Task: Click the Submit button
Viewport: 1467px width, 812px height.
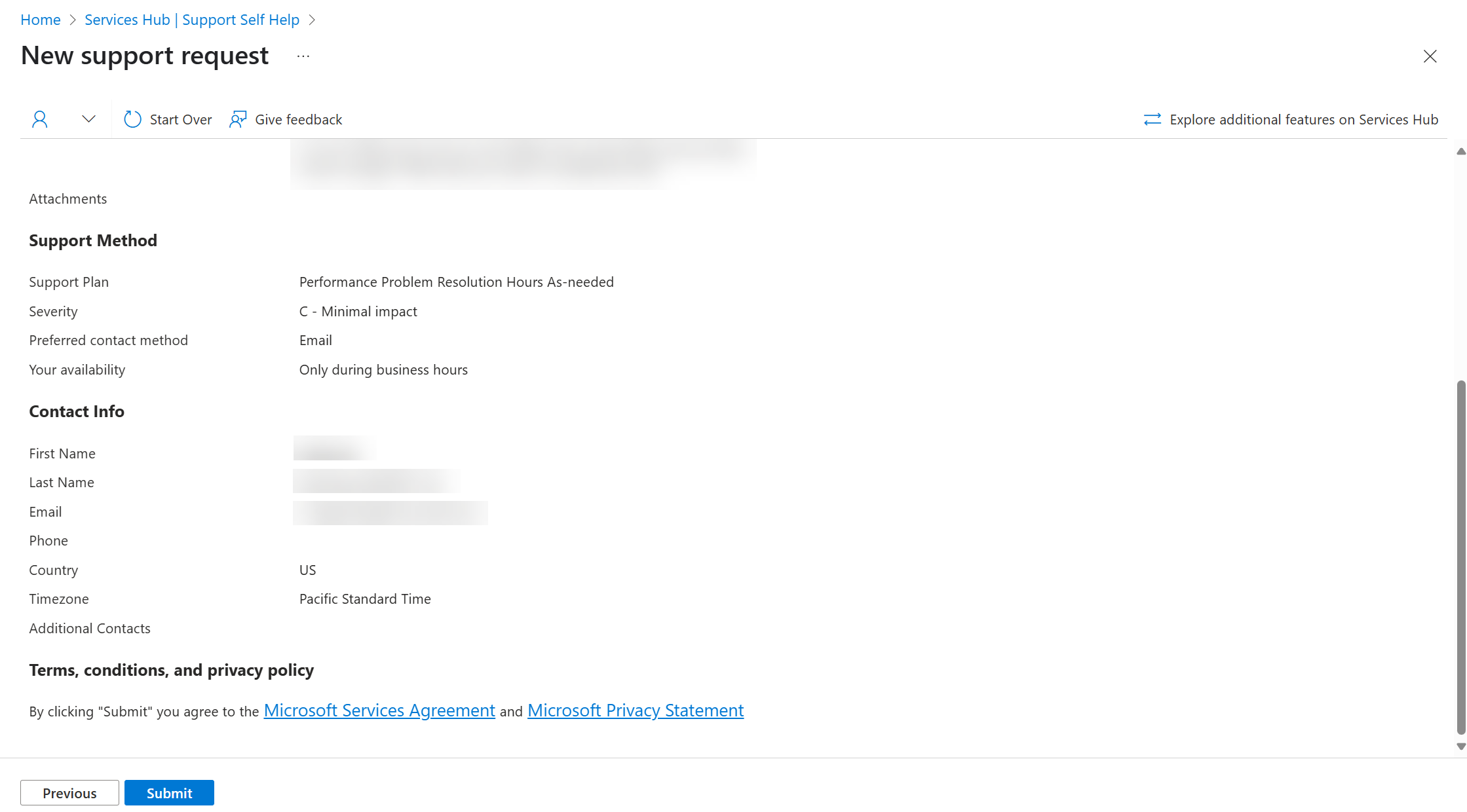Action: [x=169, y=793]
